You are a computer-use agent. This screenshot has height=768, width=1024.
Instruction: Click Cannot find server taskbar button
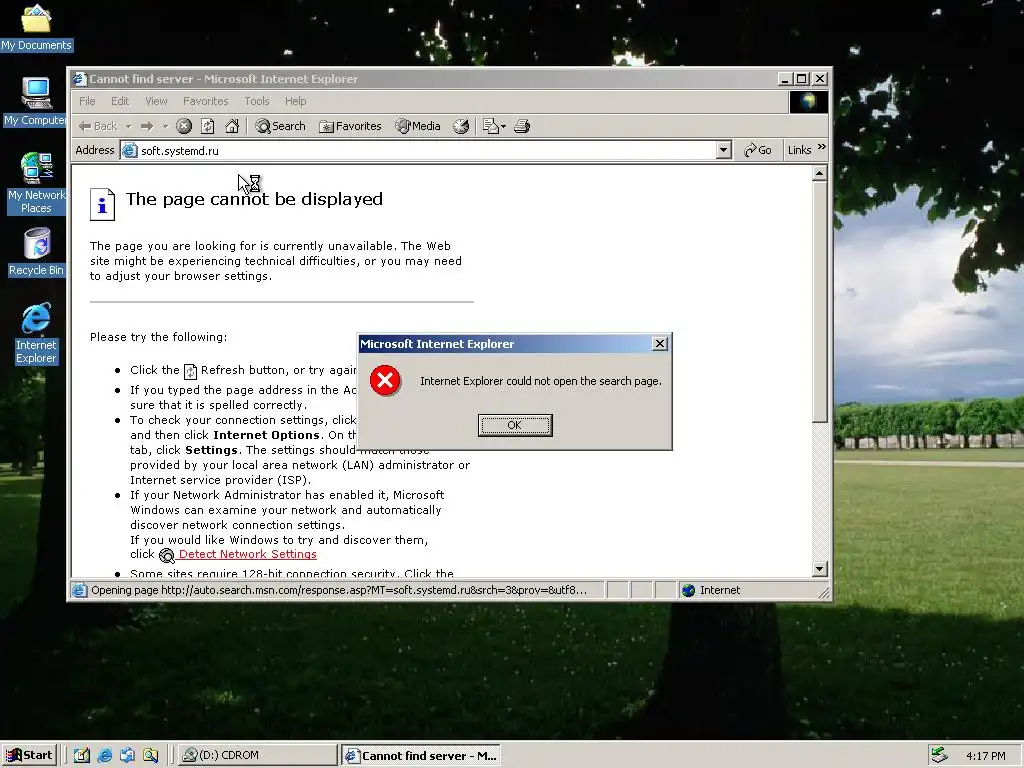[x=421, y=756]
